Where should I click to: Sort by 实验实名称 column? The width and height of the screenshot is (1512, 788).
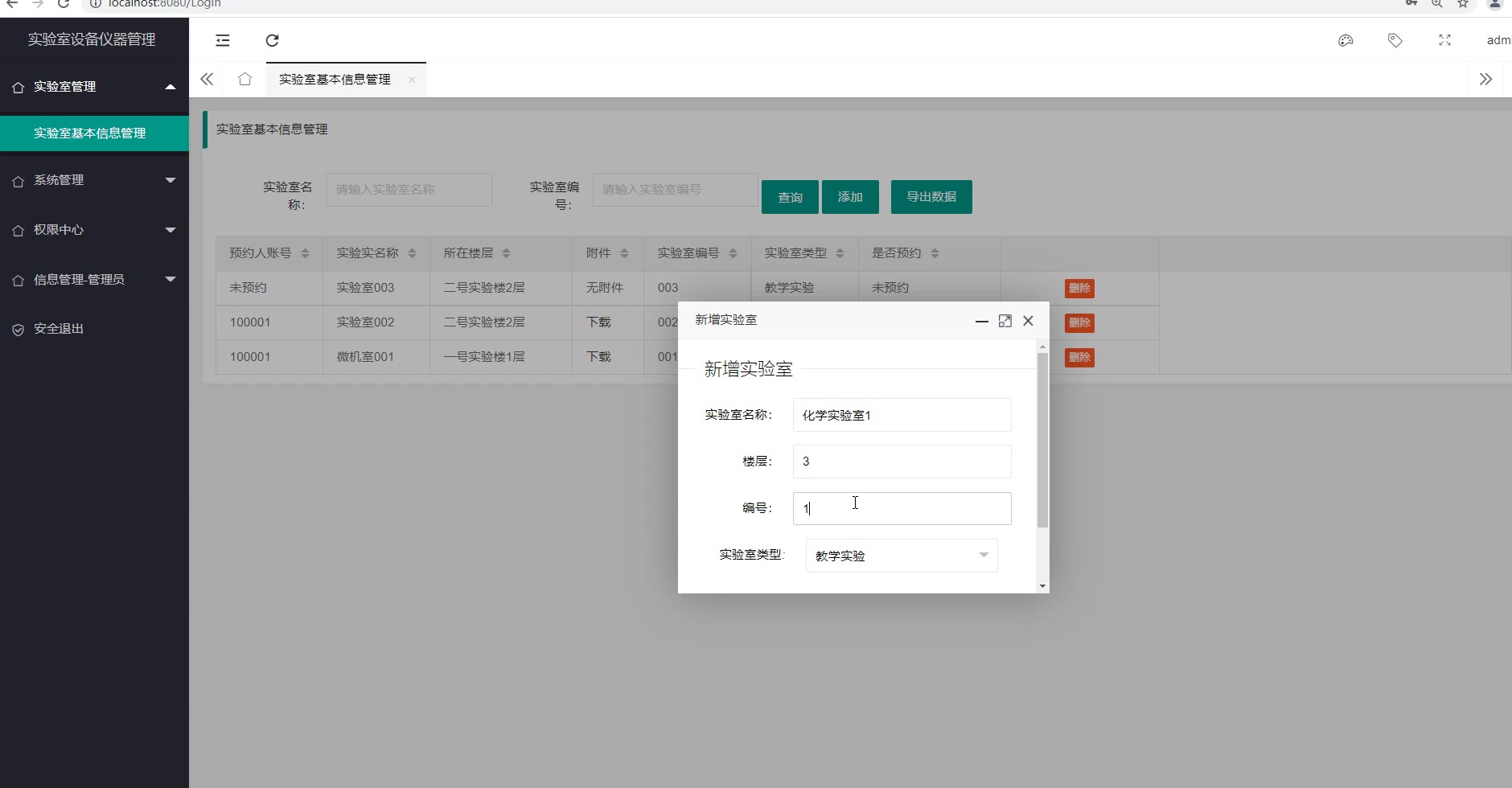[412, 253]
